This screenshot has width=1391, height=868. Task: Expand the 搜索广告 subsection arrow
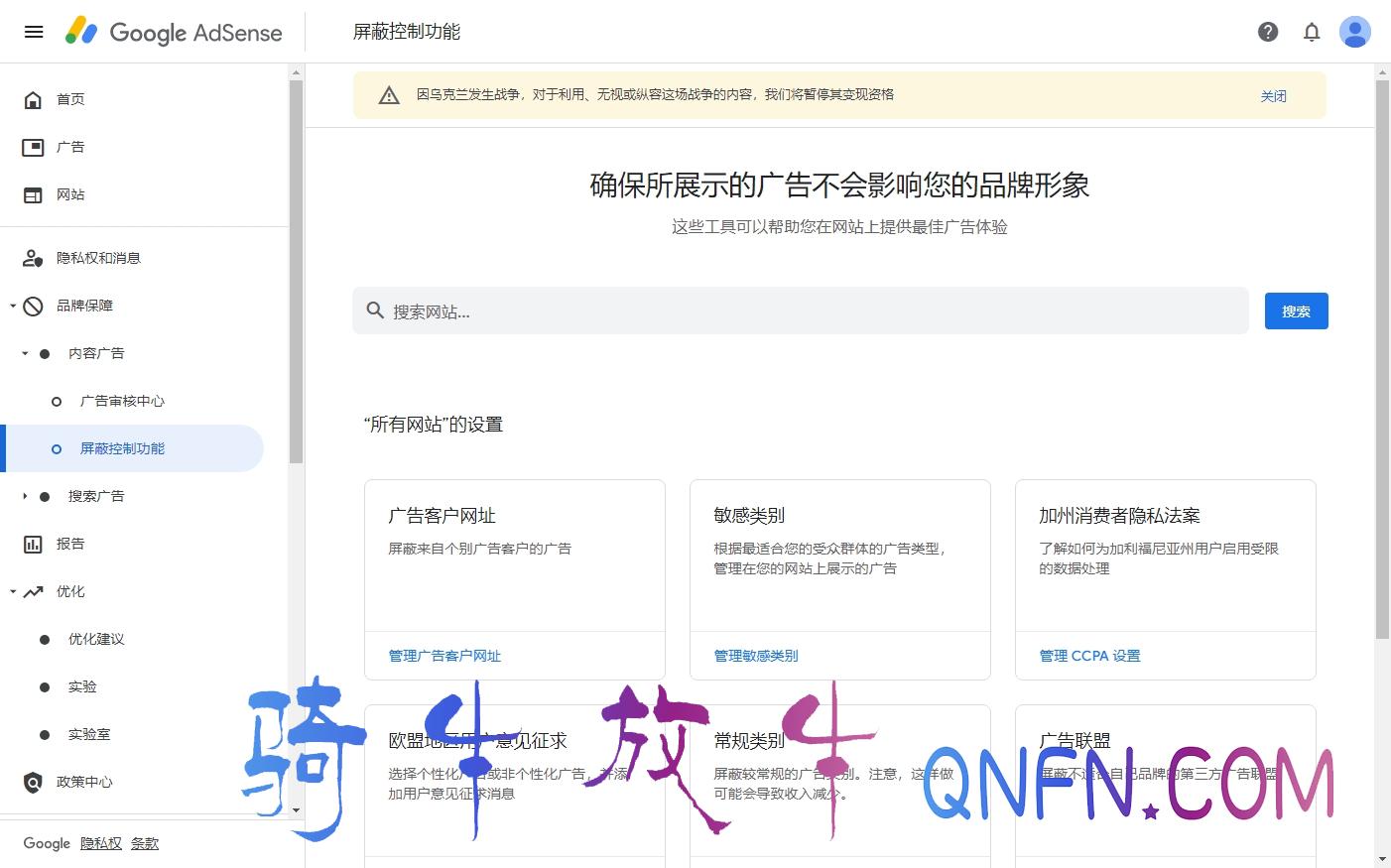pos(25,496)
